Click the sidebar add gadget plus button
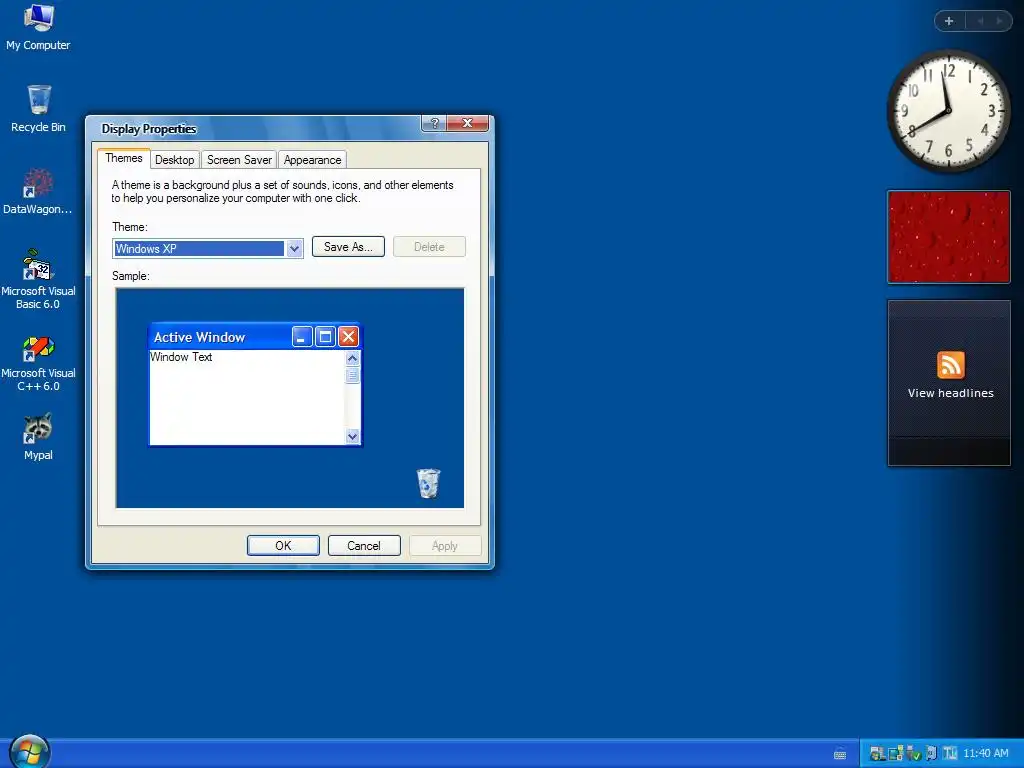The height and width of the screenshot is (768, 1024). click(x=949, y=21)
